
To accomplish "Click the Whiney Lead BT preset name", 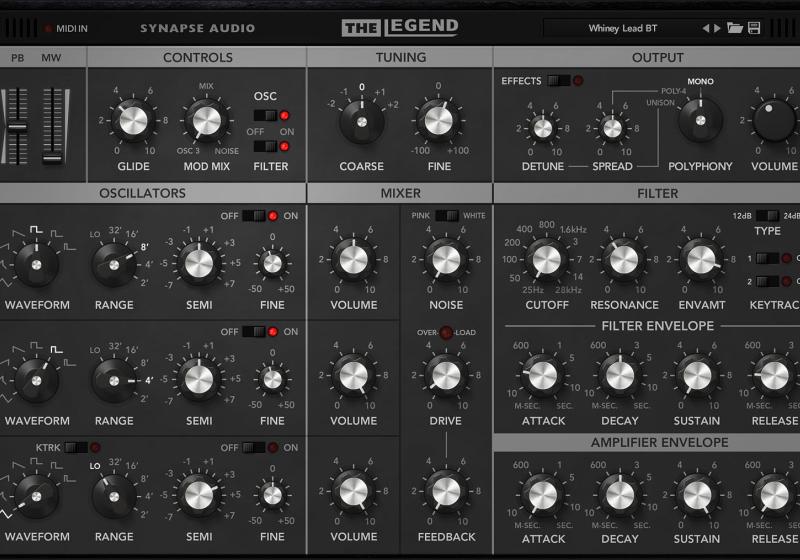I will (x=622, y=28).
